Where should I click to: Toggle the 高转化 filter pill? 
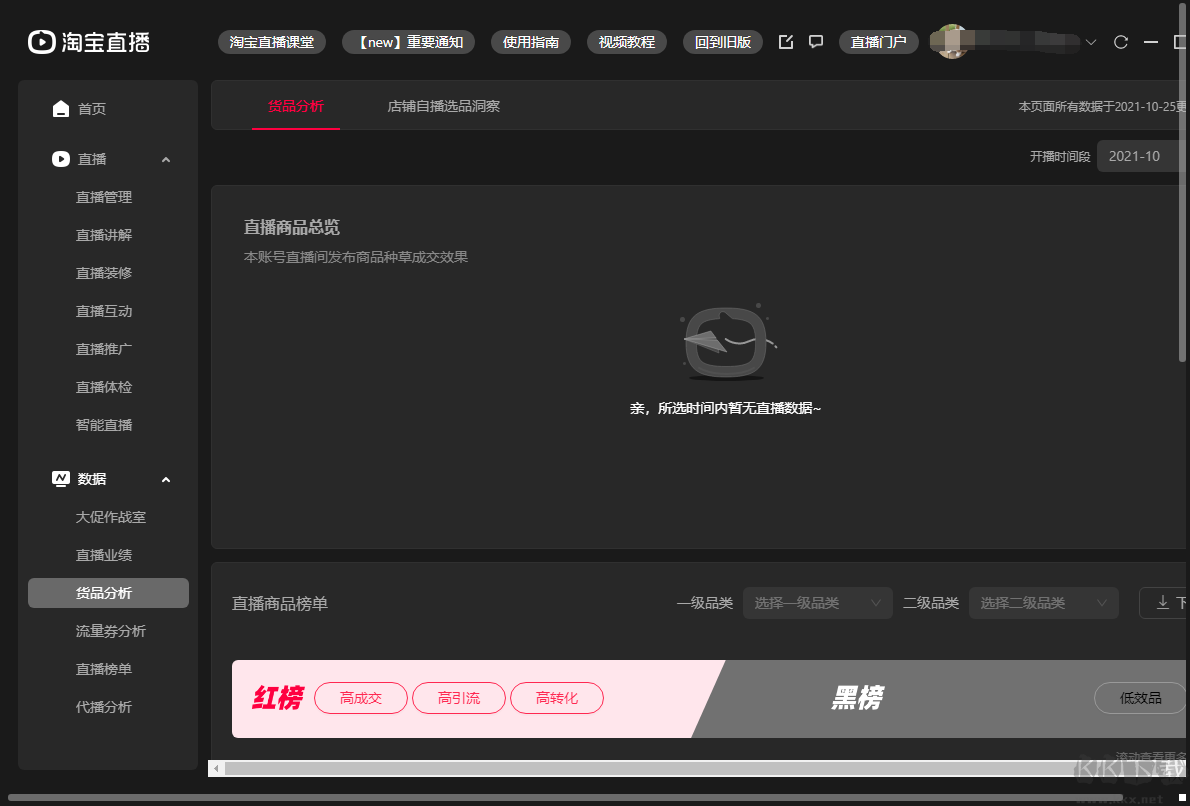[557, 698]
